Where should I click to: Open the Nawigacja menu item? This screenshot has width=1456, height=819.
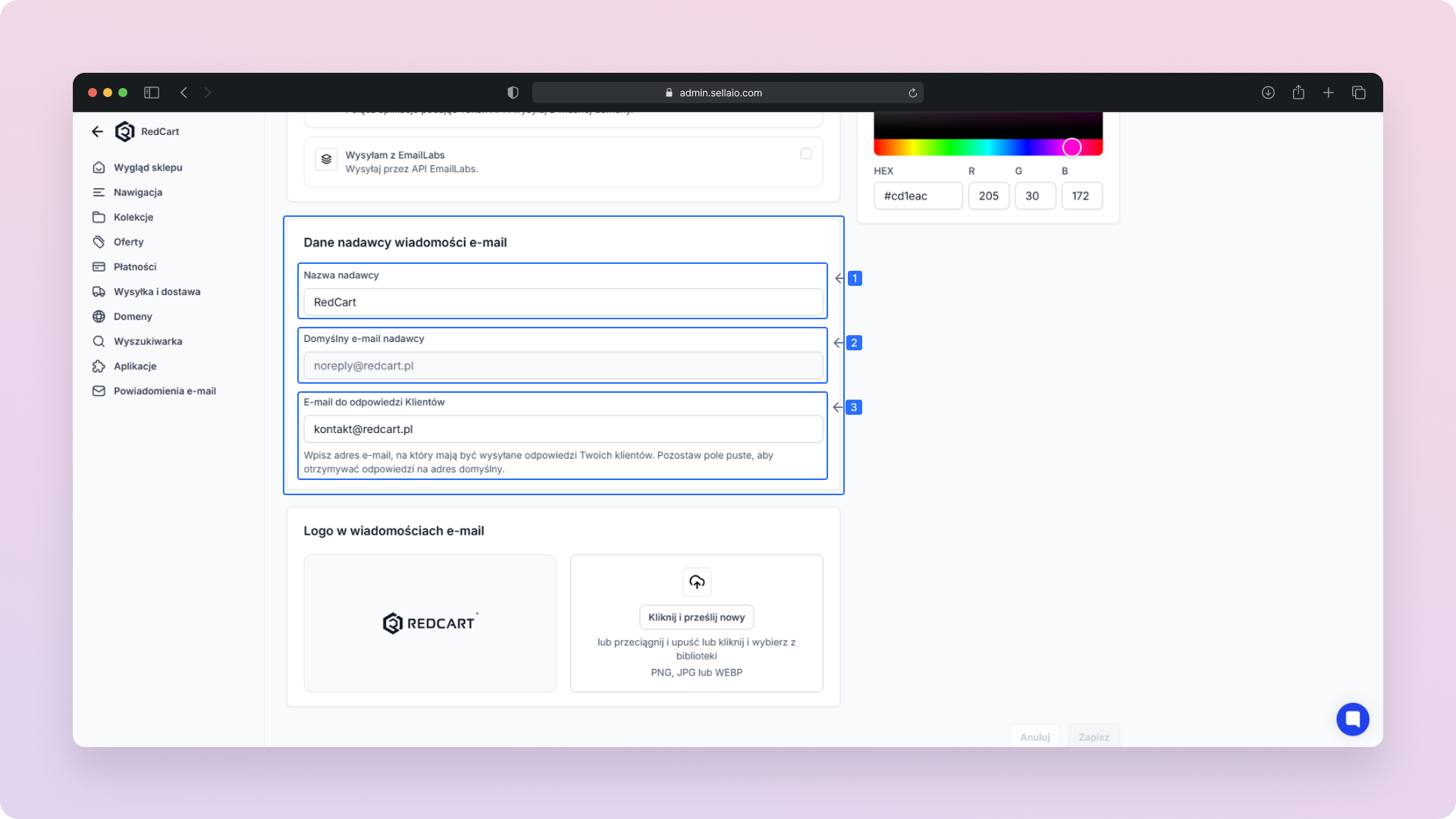[x=138, y=193]
